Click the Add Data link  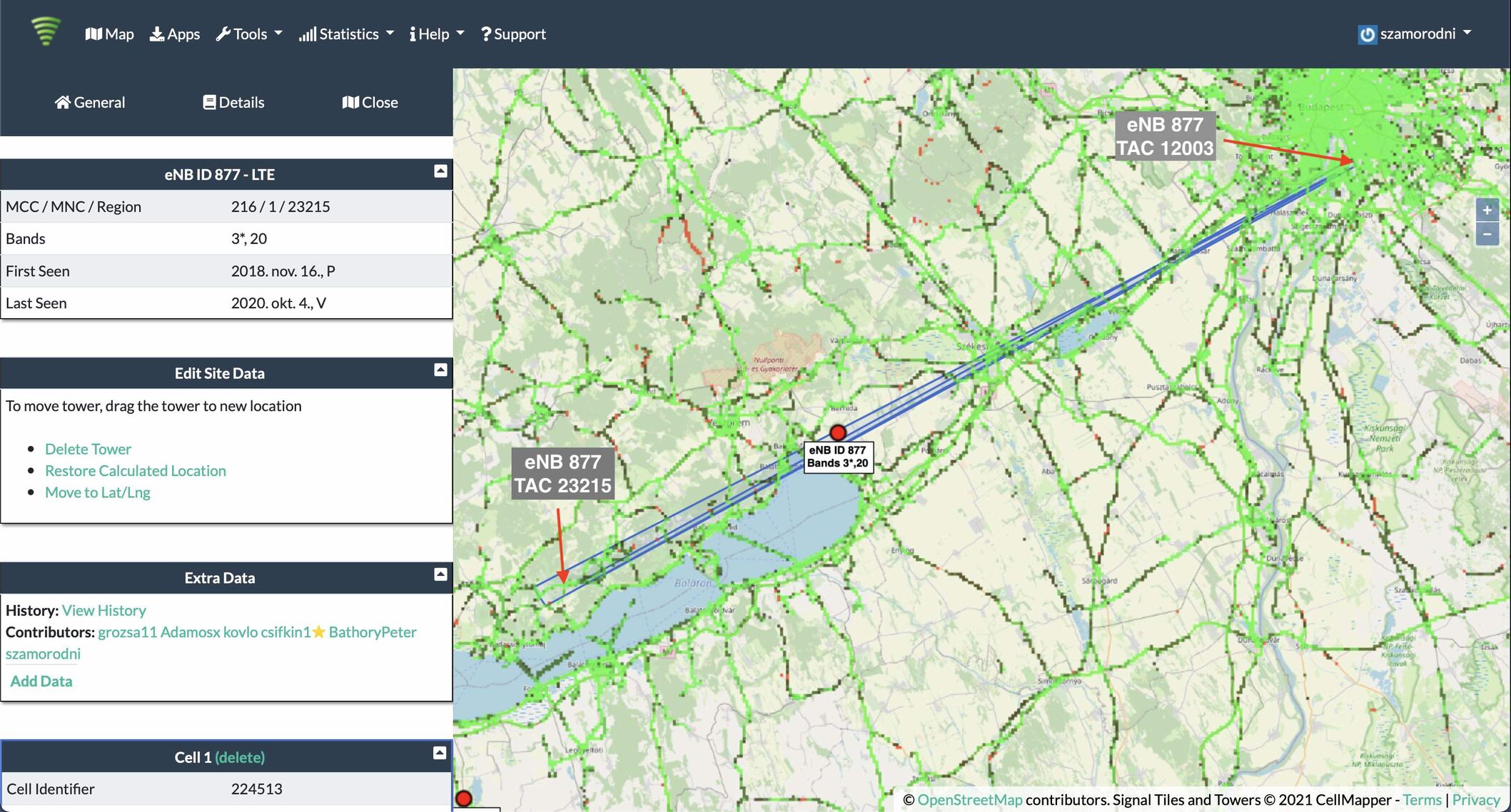[x=41, y=681]
